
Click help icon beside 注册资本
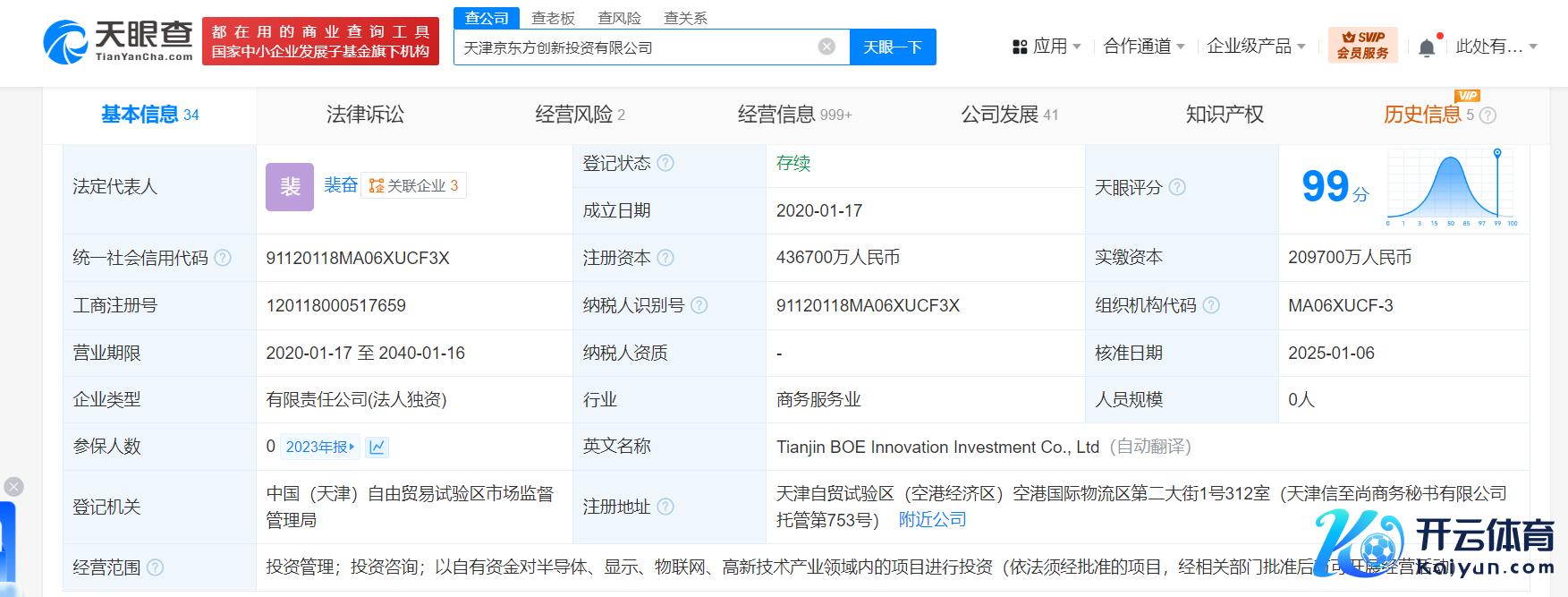pyautogui.click(x=665, y=258)
